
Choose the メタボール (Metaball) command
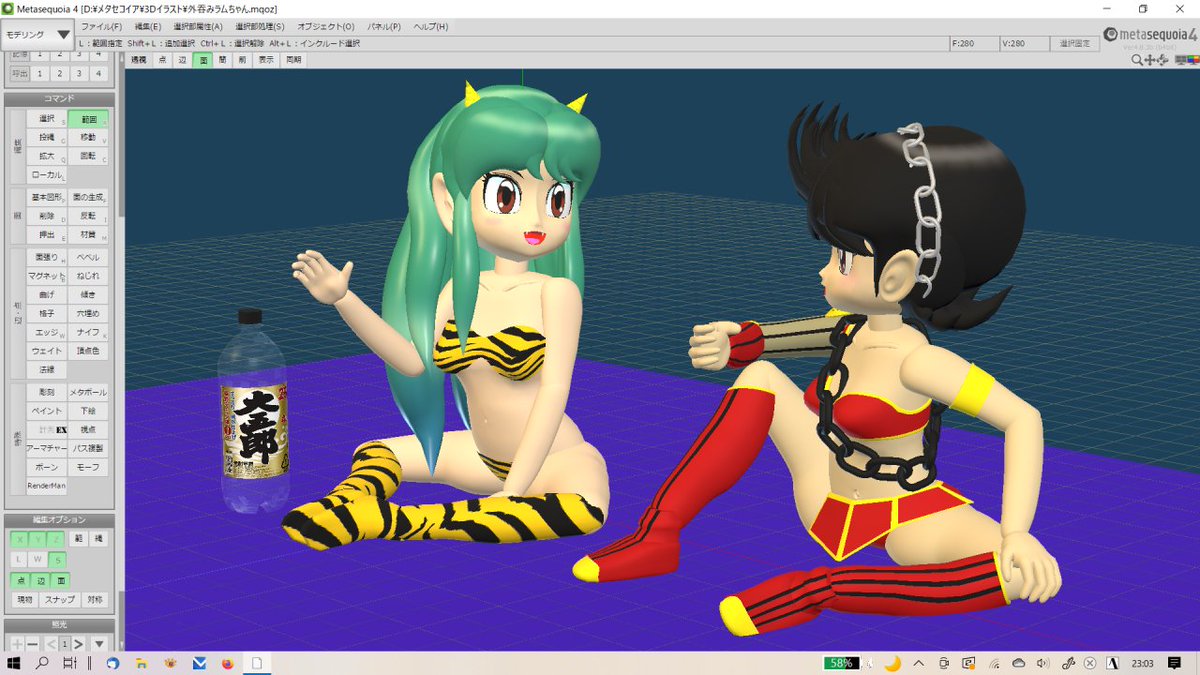click(88, 392)
